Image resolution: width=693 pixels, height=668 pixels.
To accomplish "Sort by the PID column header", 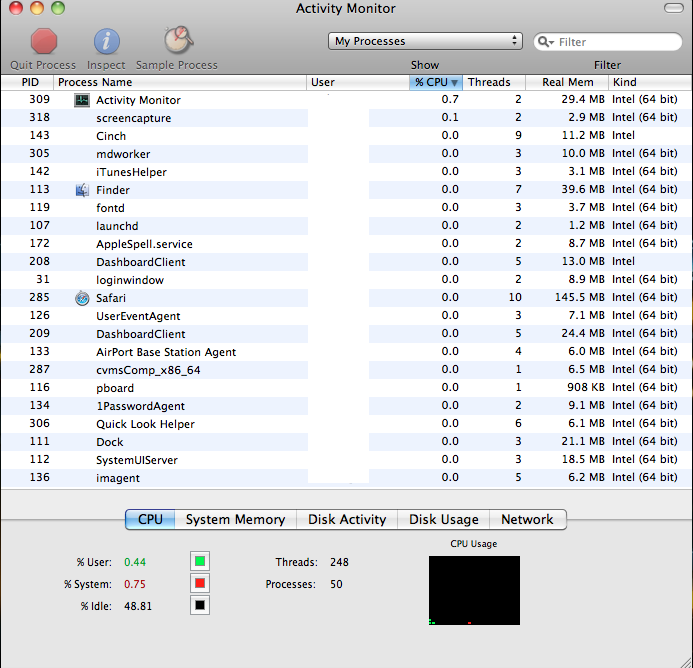I will (27, 82).
